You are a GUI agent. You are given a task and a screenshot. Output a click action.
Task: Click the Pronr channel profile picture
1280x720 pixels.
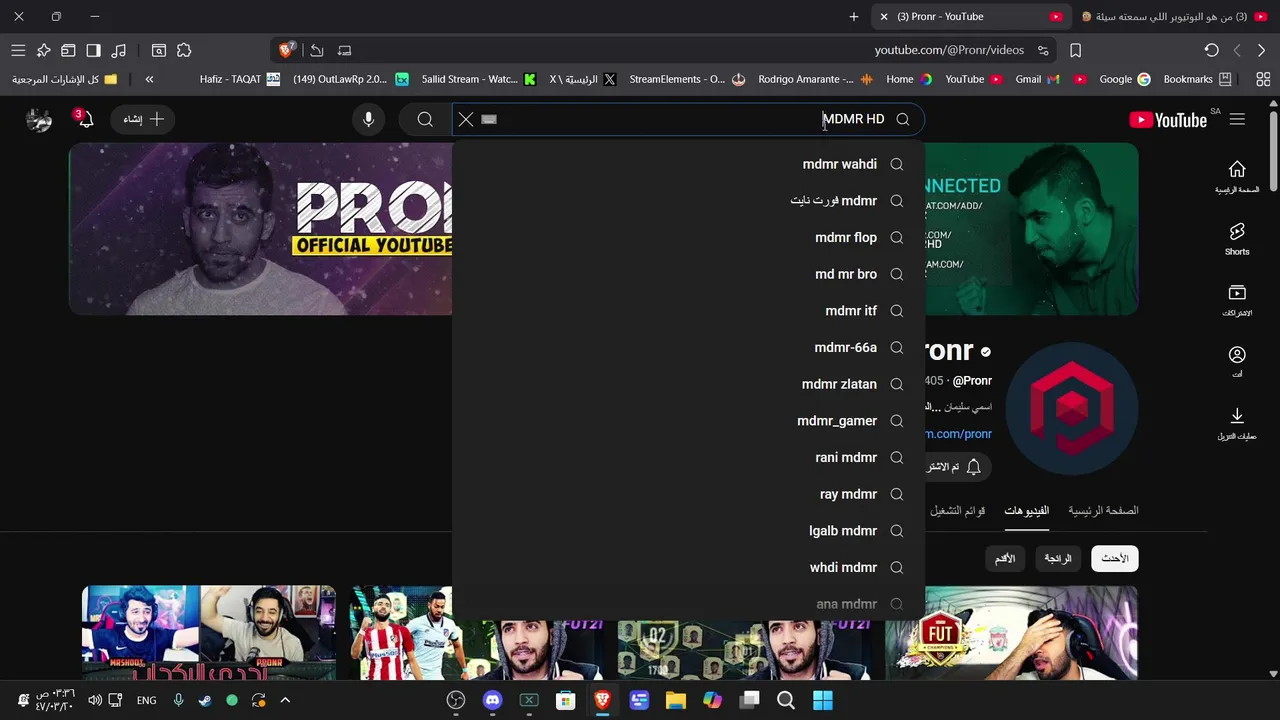point(1071,409)
